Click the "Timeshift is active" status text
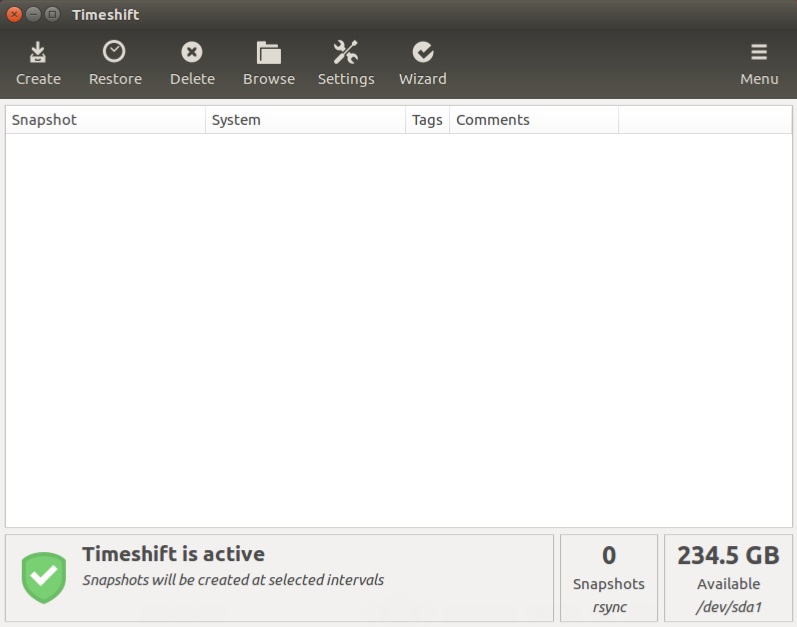Screen dimensions: 797x627 click(x=173, y=554)
